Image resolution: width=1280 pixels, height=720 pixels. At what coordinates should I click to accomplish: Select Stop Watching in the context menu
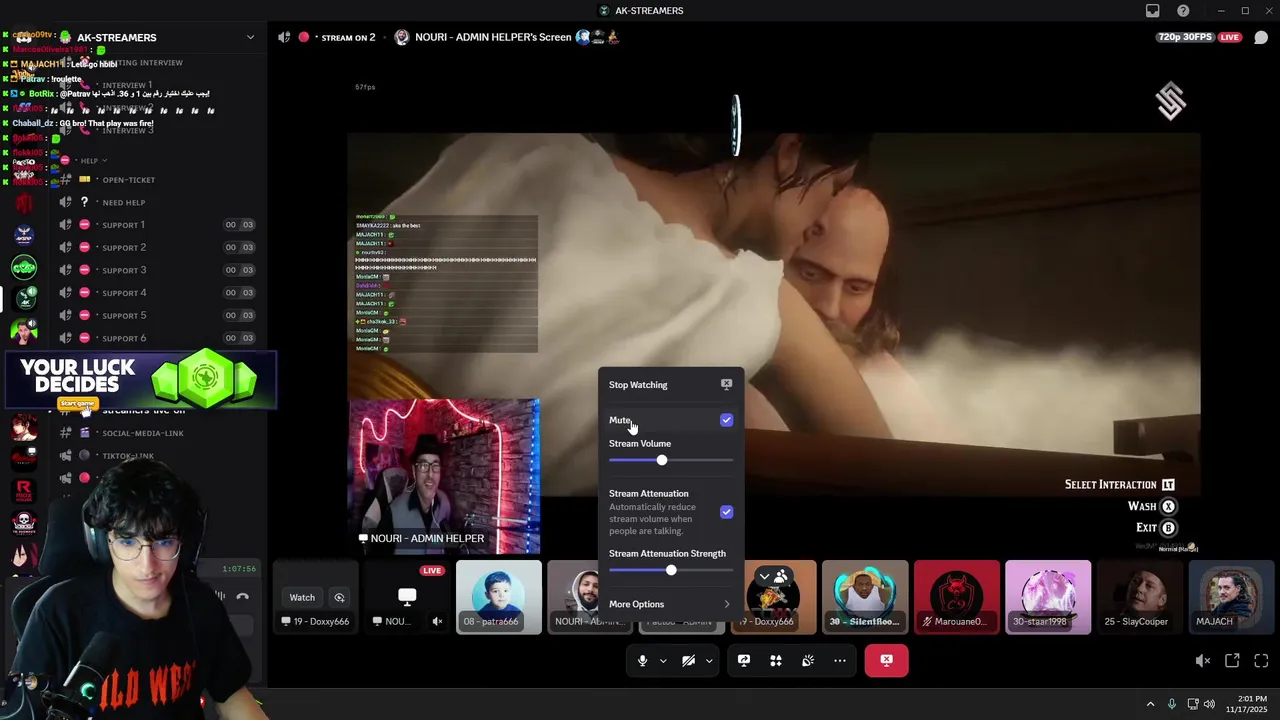click(671, 385)
